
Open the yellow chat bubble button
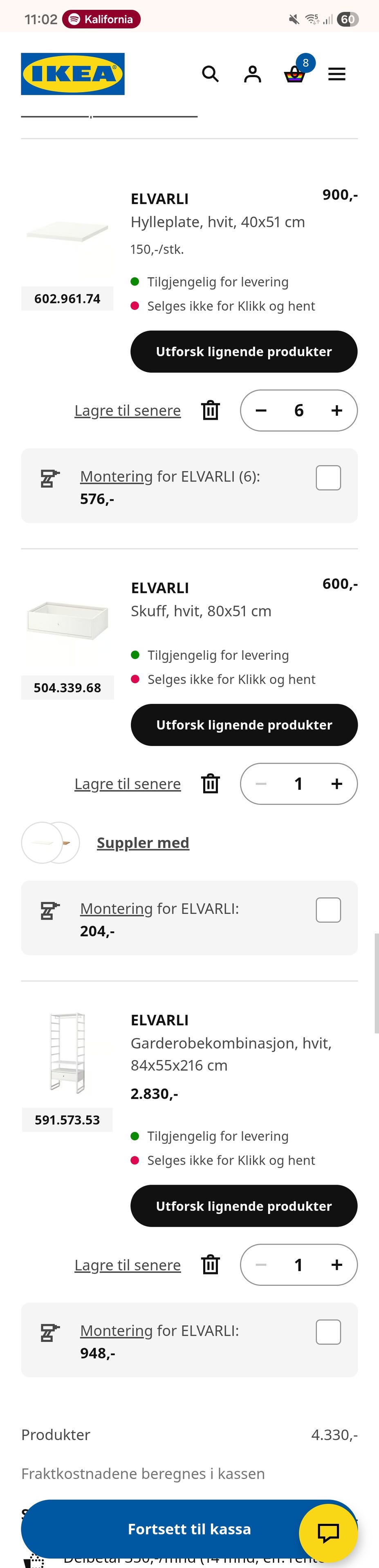coord(328,1532)
